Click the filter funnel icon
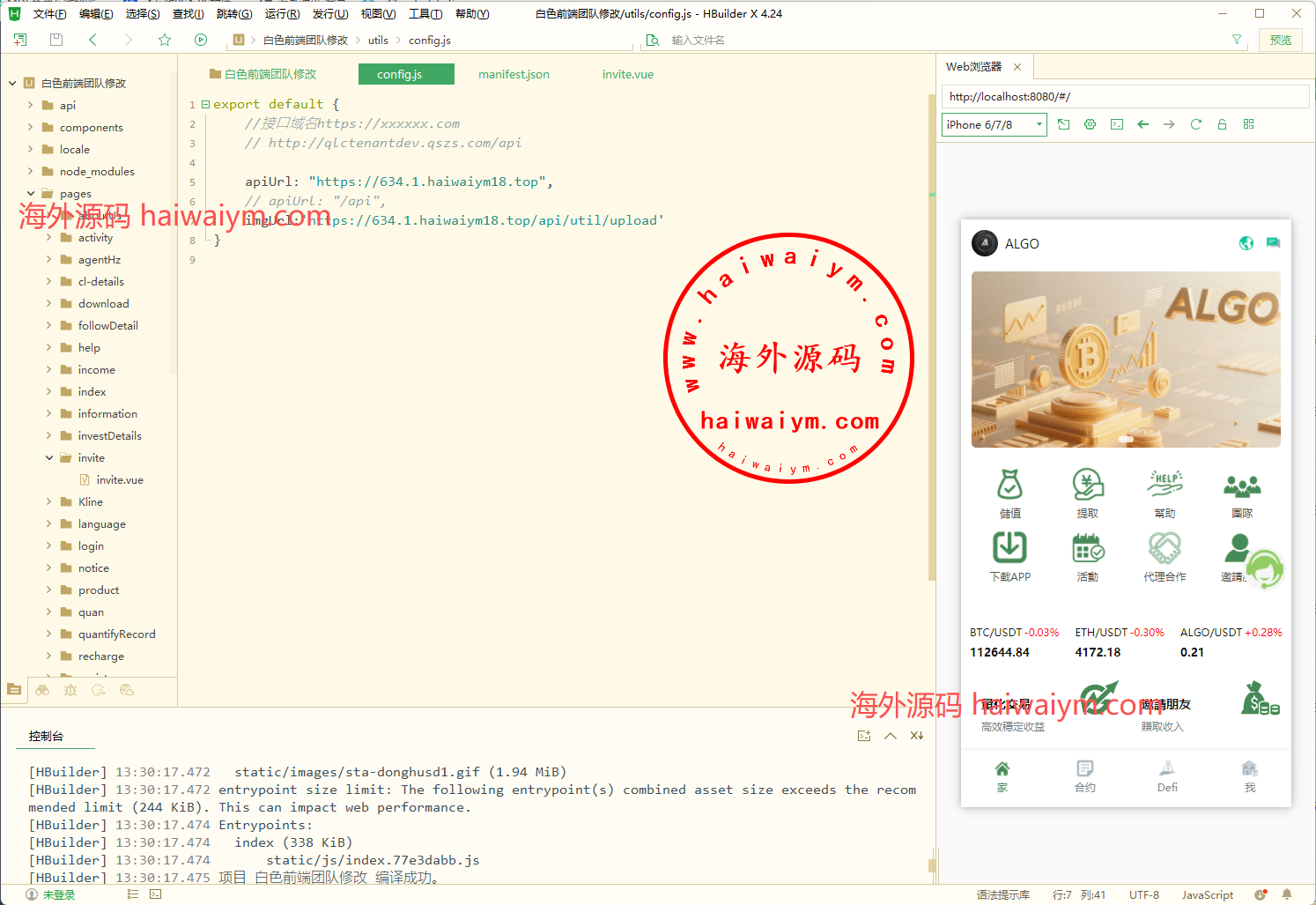 [x=1237, y=40]
